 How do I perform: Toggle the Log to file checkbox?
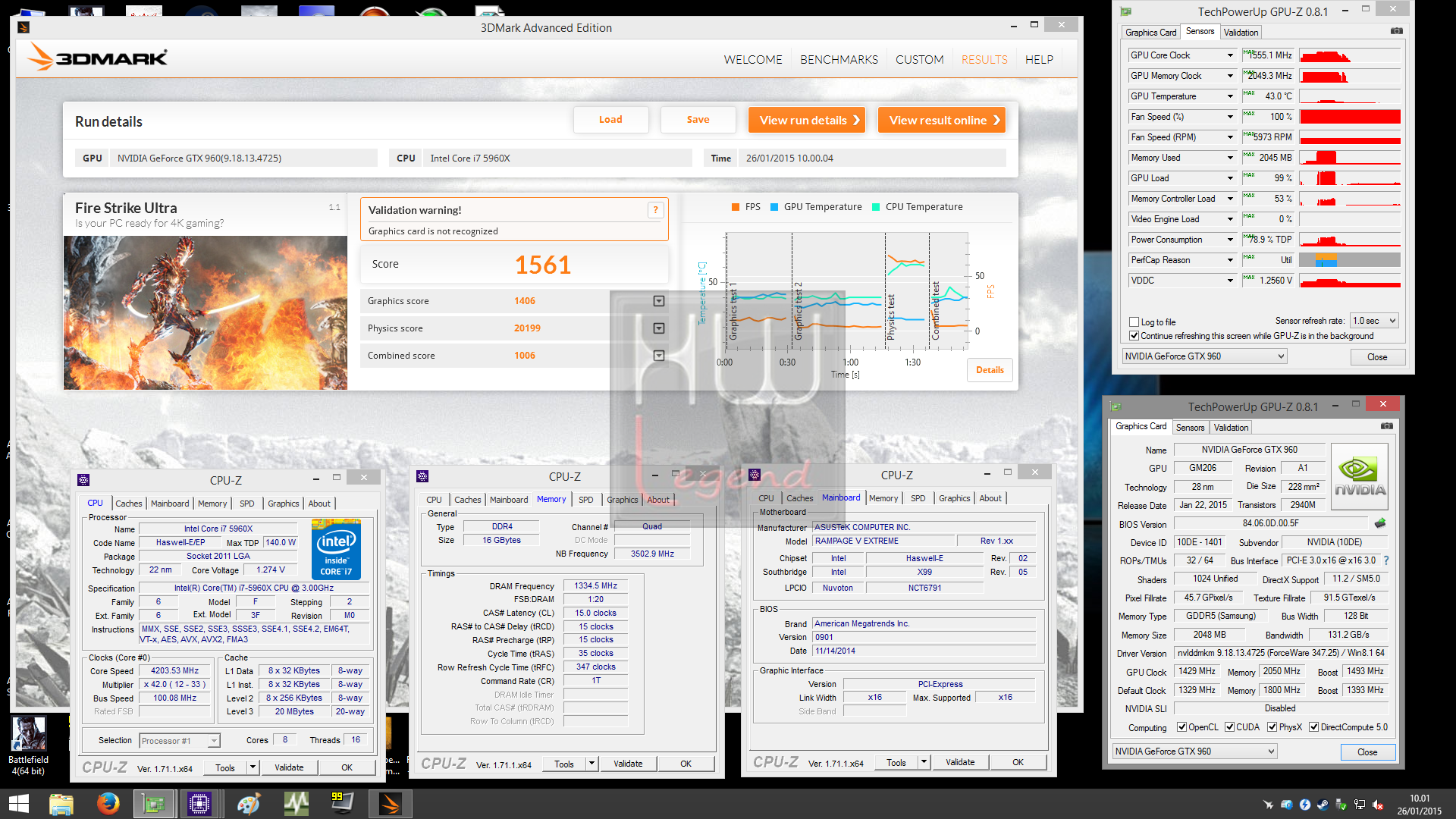tap(1134, 322)
